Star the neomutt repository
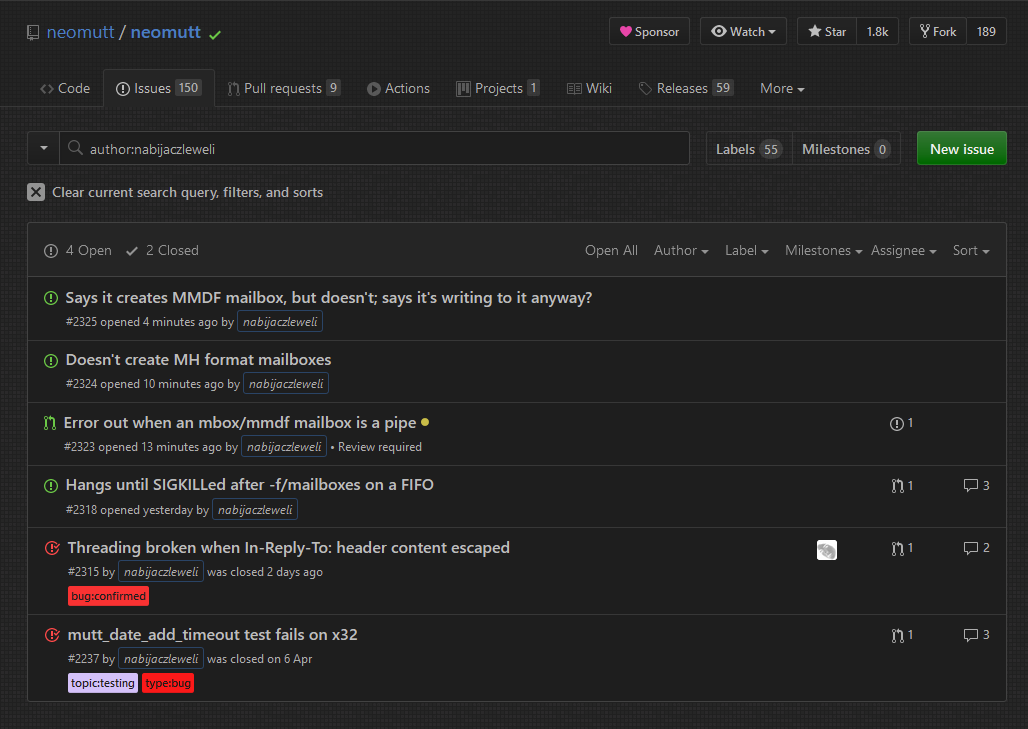Image resolution: width=1028 pixels, height=729 pixels. point(826,32)
